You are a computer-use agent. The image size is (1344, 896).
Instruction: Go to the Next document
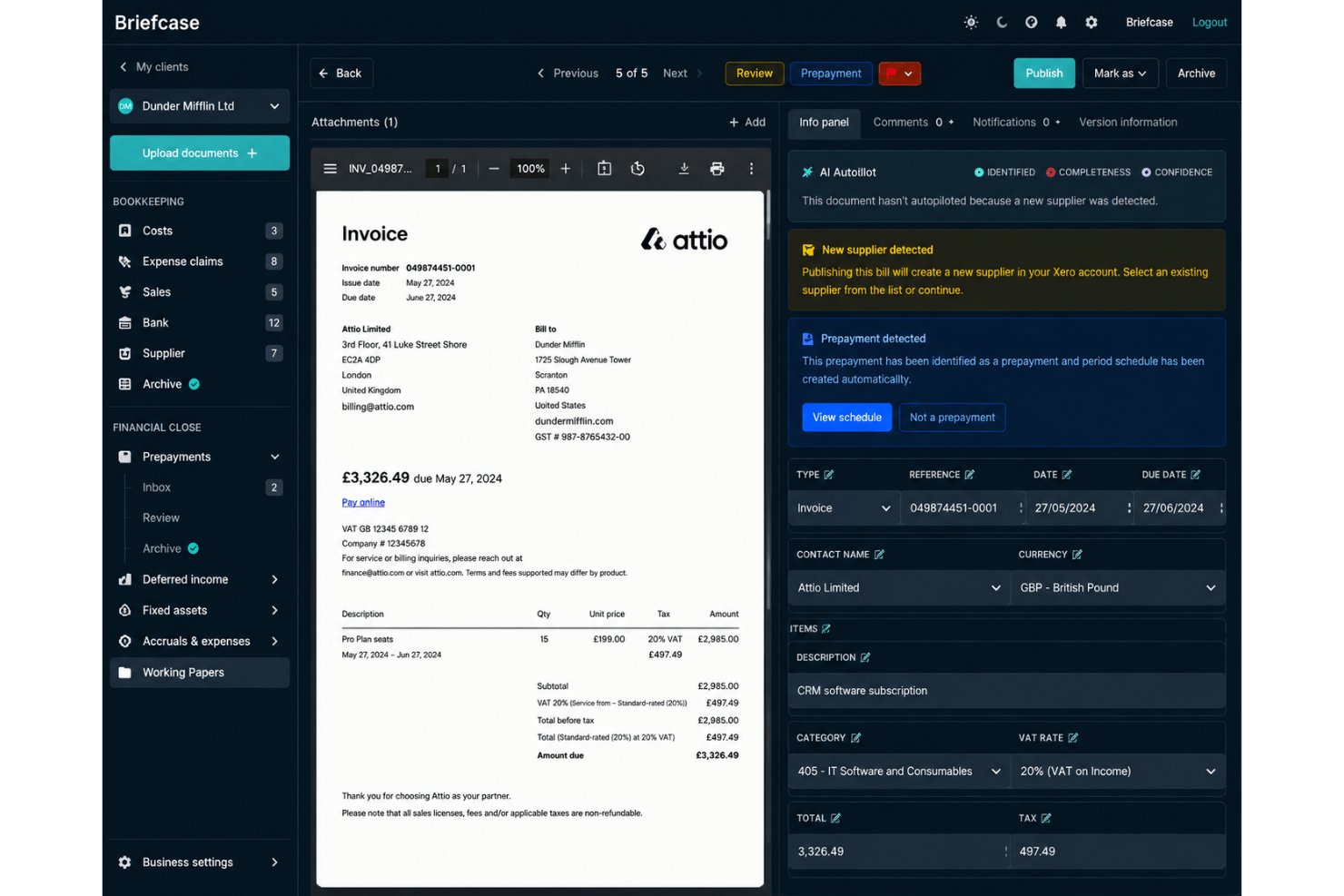(x=682, y=74)
